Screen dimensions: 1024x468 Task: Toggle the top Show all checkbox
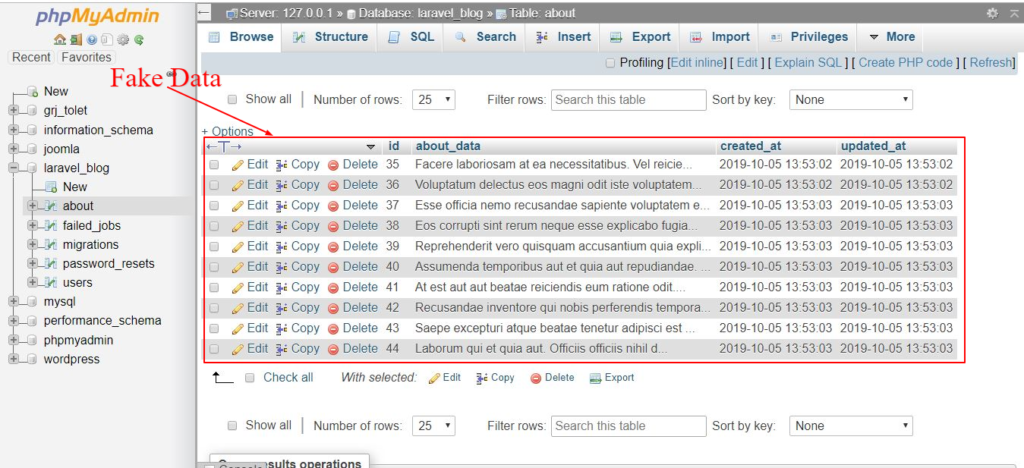pyautogui.click(x=233, y=100)
